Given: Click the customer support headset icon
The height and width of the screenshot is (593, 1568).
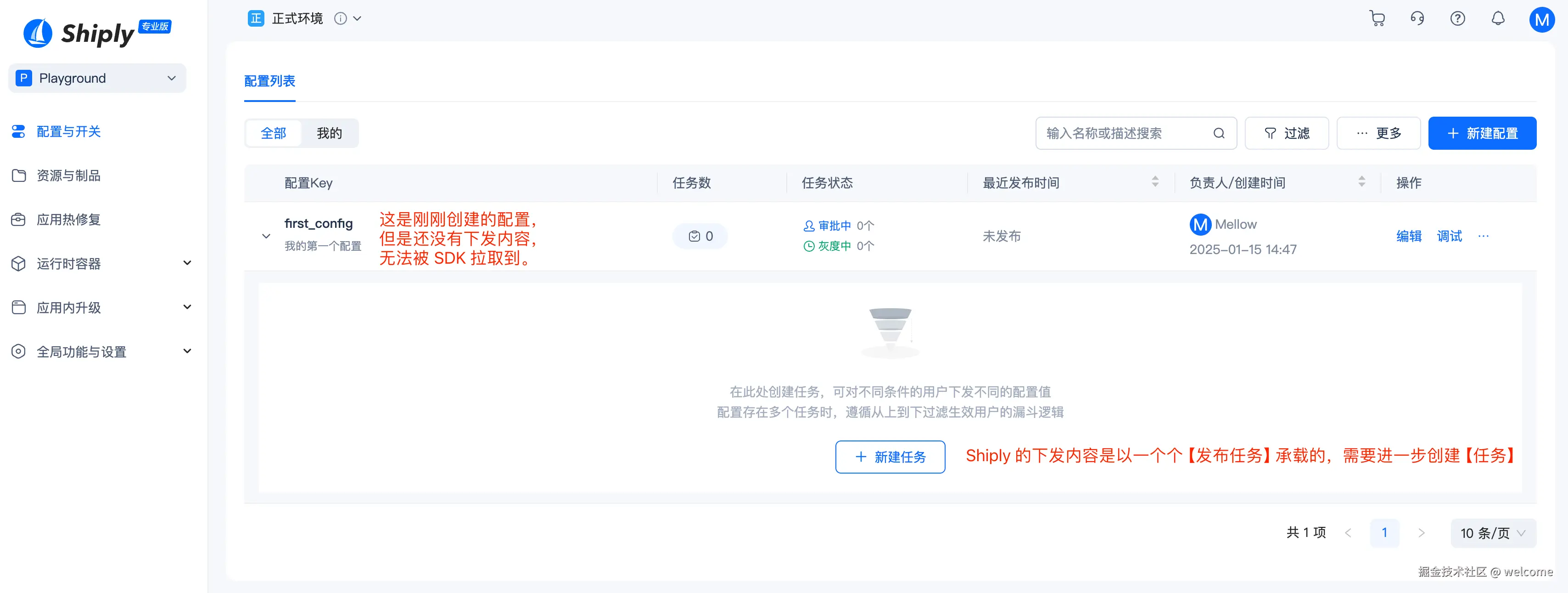Looking at the screenshot, I should point(1417,18).
